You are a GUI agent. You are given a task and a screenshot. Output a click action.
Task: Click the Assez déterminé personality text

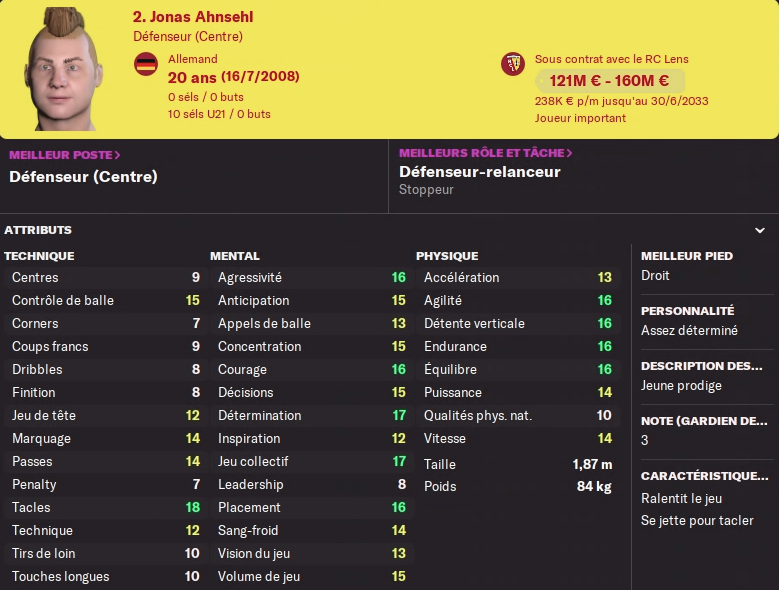point(689,331)
